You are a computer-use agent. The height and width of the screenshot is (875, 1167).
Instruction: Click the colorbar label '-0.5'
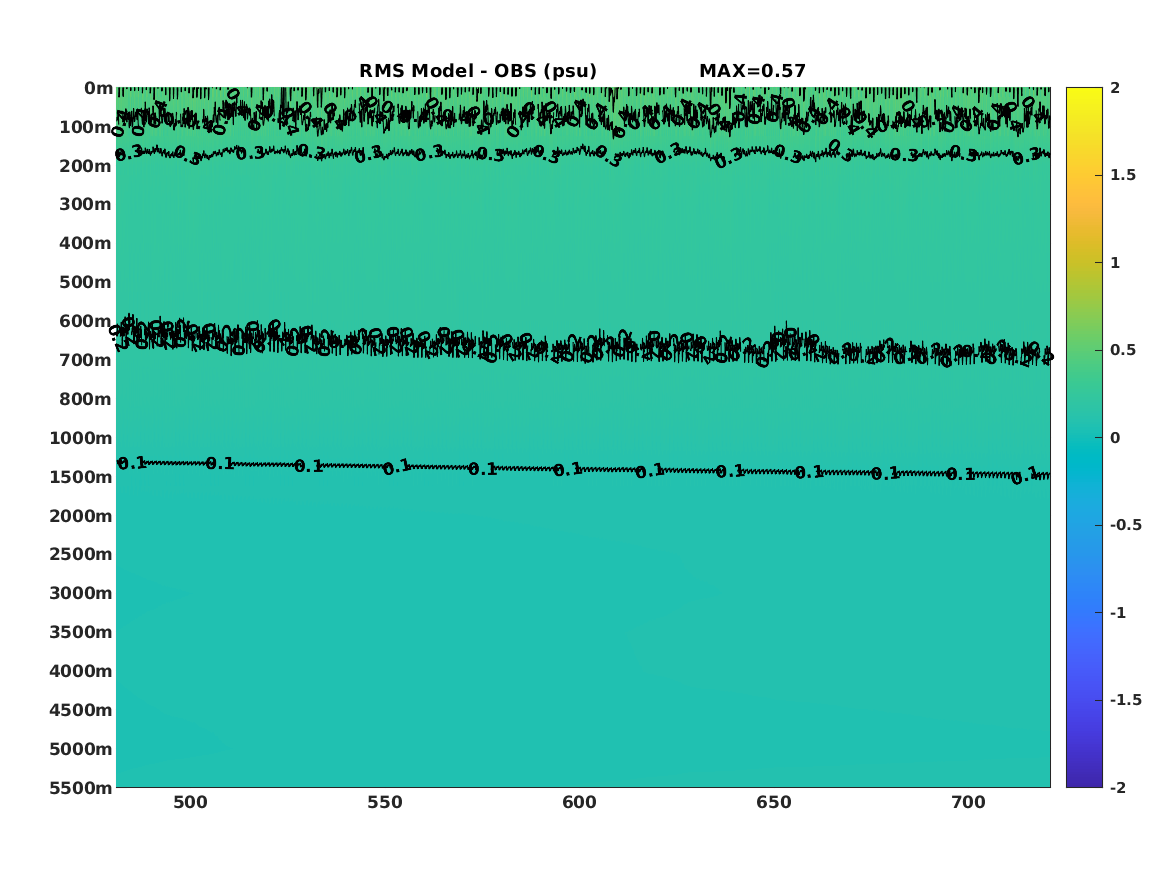click(1125, 525)
